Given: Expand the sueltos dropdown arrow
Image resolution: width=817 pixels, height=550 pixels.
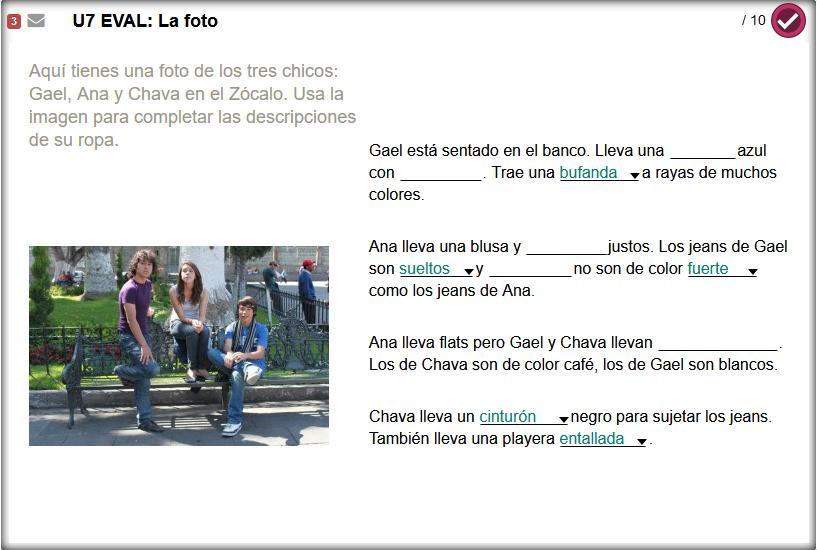Looking at the screenshot, I should [x=468, y=271].
